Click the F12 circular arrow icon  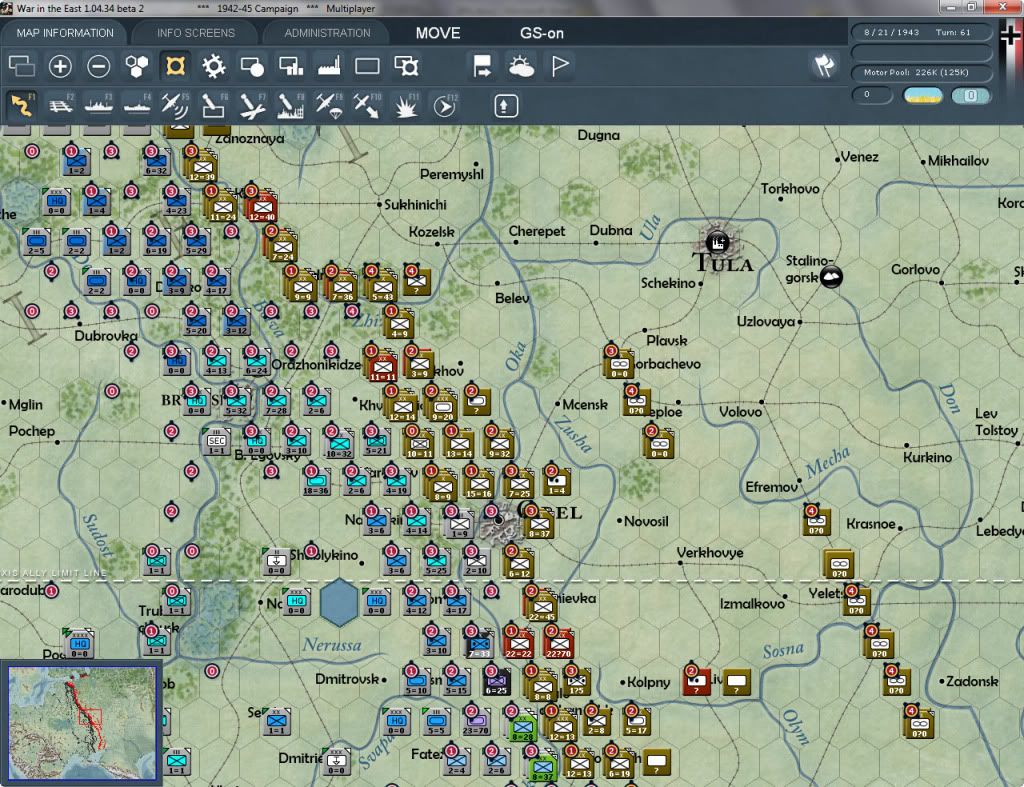pyautogui.click(x=444, y=105)
